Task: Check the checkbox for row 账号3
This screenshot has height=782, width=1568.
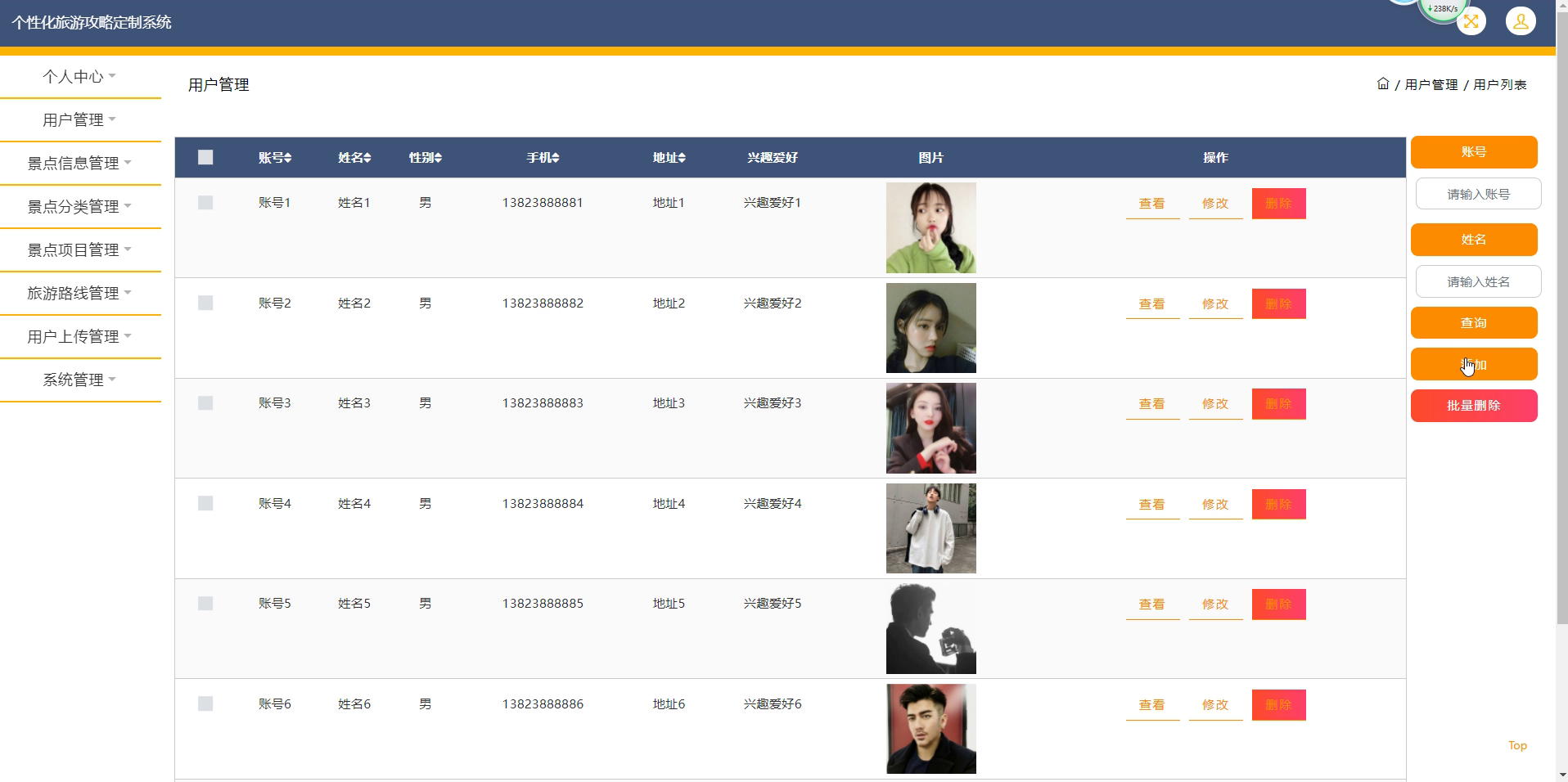Action: coord(205,402)
